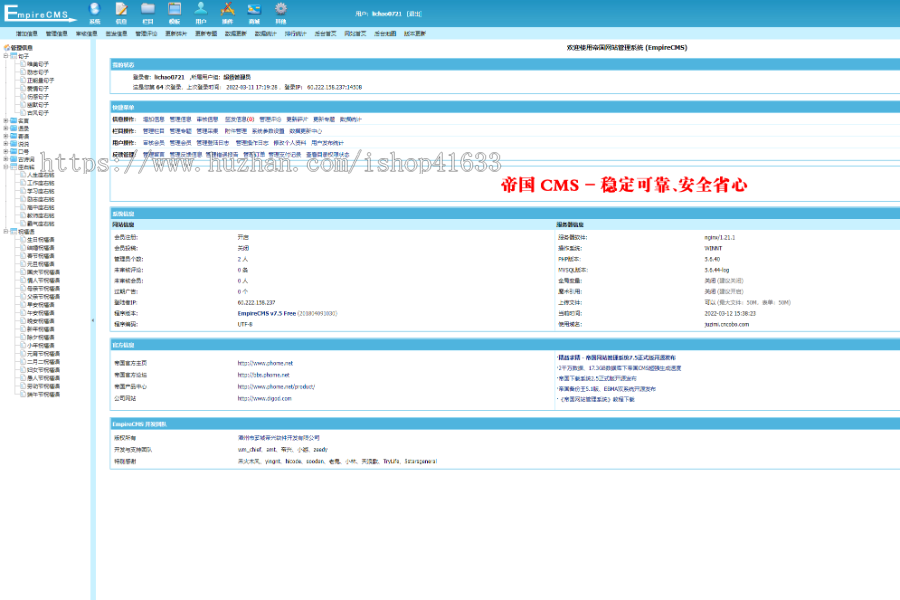Collapse the 座右铭 tree node
900x600 pixels.
pos(6,167)
